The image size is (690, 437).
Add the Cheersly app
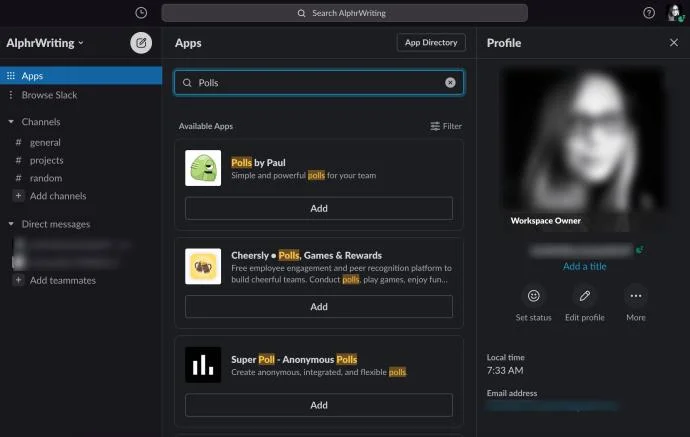point(319,307)
